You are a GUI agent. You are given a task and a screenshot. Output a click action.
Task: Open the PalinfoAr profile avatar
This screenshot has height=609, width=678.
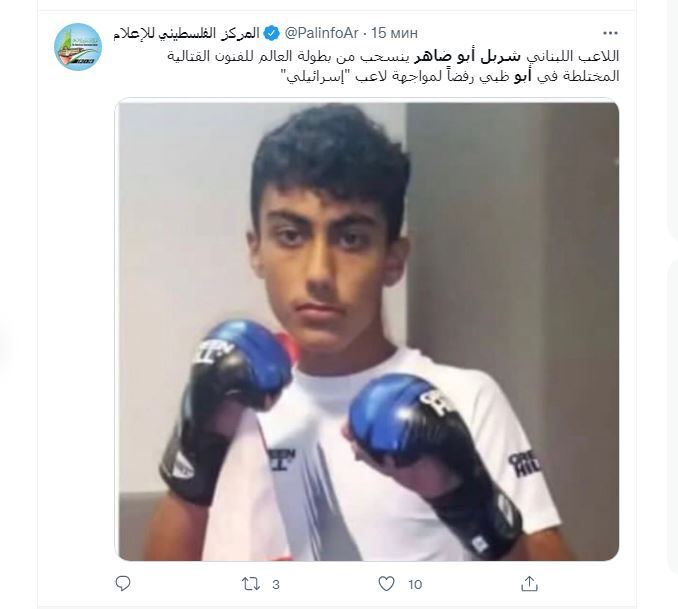pos(78,46)
